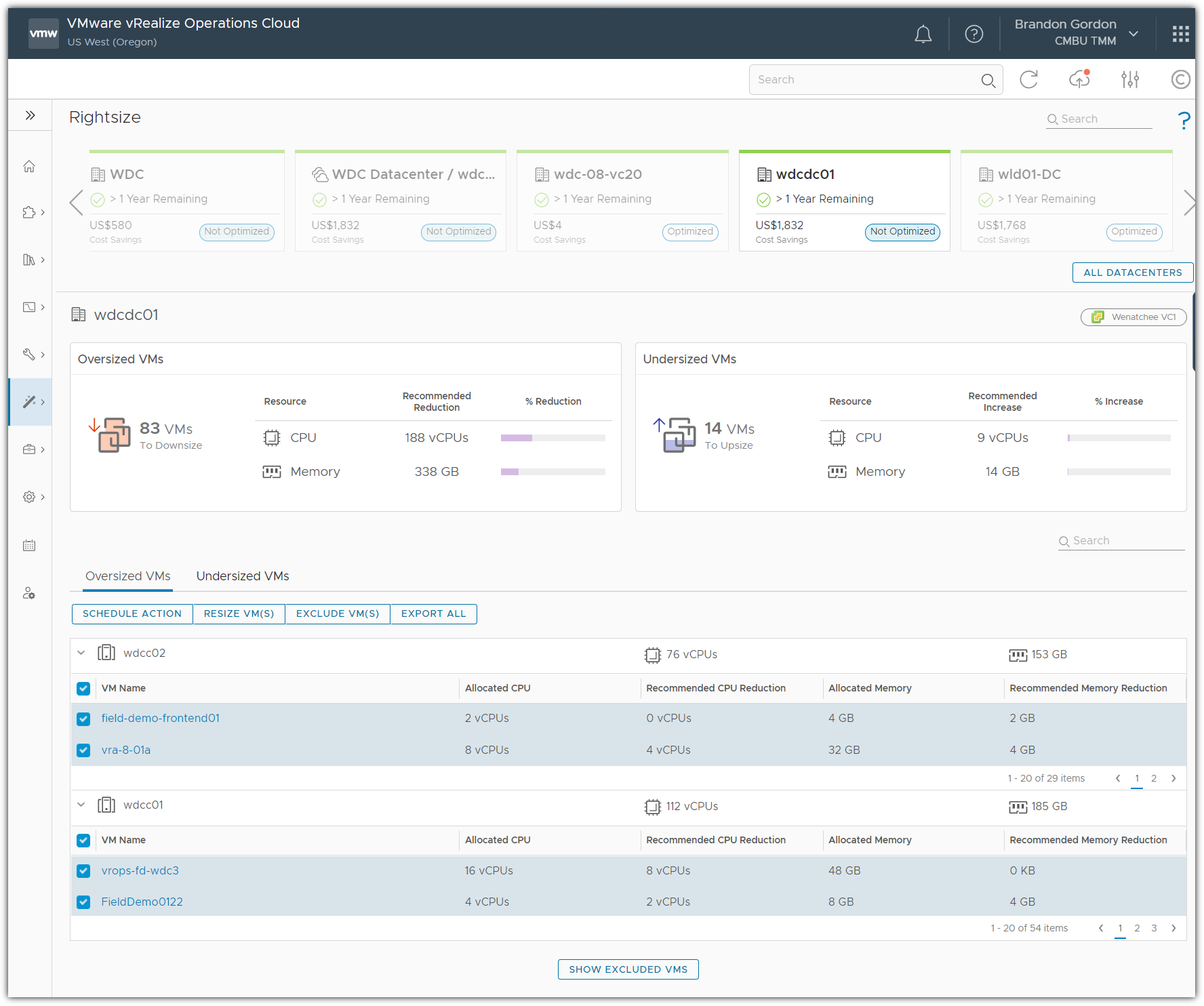This screenshot has height=1006, width=1204.
Task: Click the wdcc02 cluster icon
Action: point(106,653)
